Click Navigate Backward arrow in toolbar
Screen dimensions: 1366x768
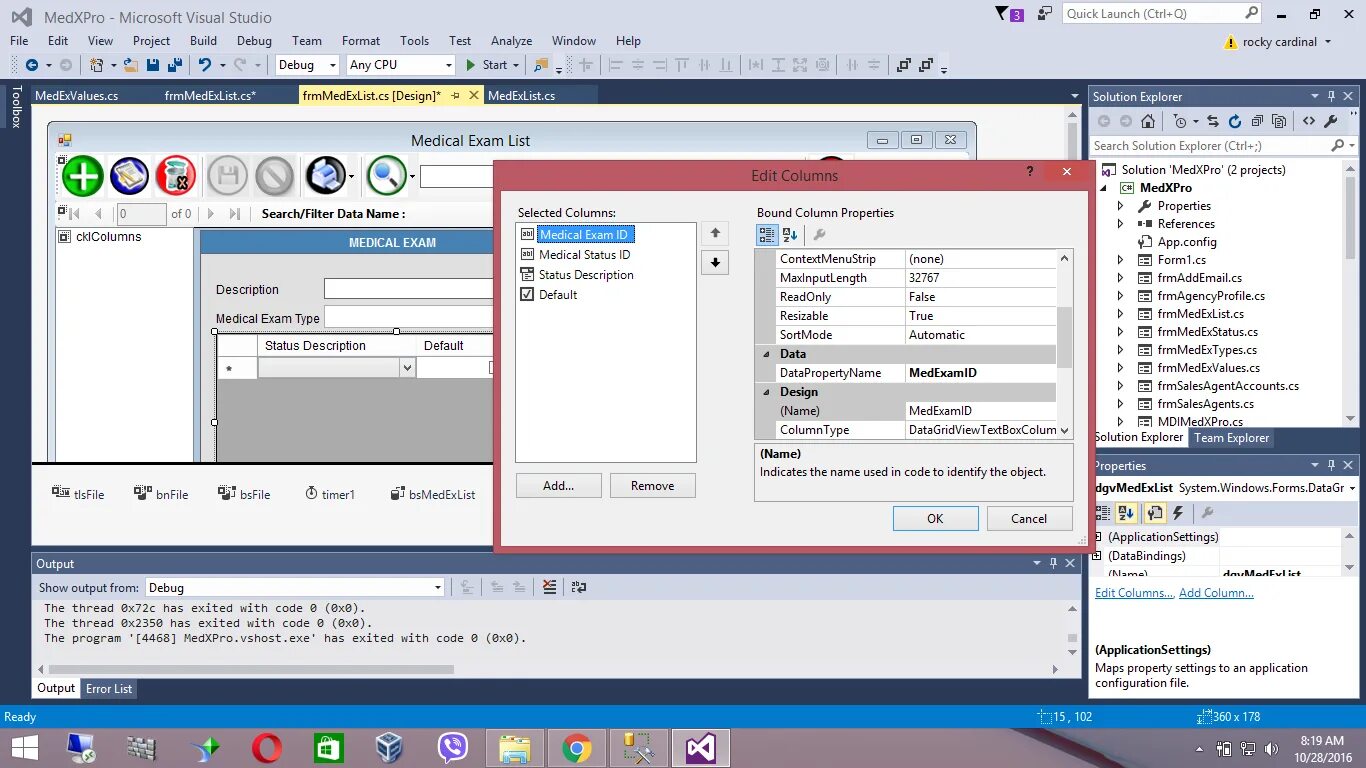(x=32, y=64)
